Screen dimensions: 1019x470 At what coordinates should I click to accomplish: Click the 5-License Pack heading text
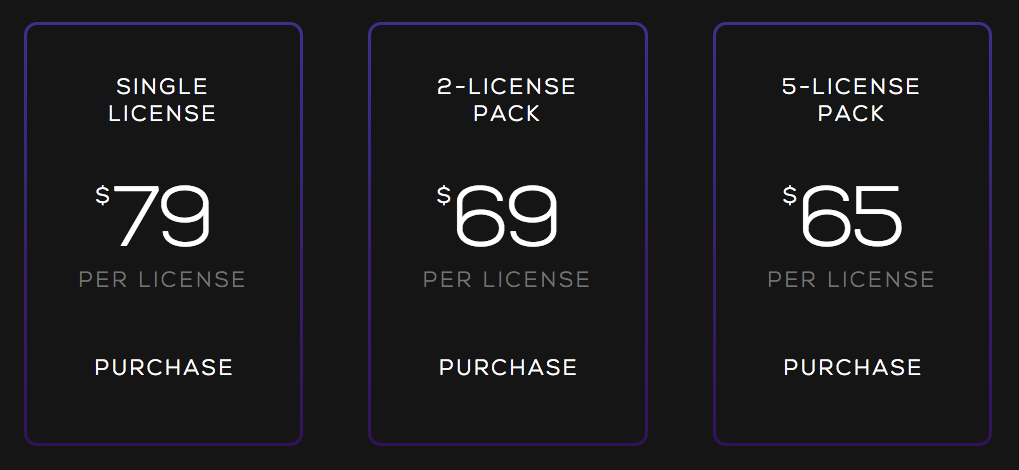851,100
